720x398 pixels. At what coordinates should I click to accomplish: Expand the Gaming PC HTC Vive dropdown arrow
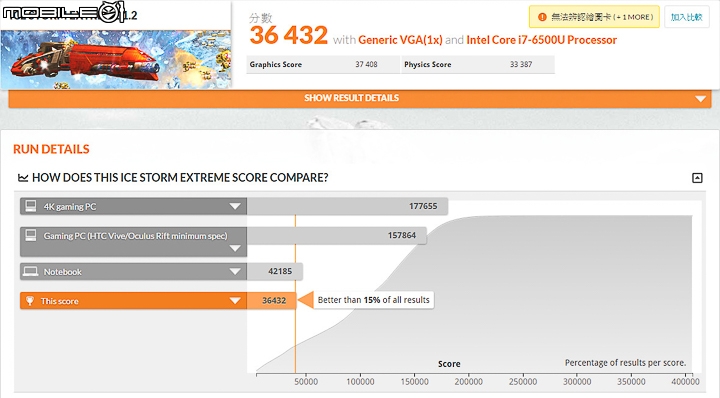pyautogui.click(x=235, y=248)
